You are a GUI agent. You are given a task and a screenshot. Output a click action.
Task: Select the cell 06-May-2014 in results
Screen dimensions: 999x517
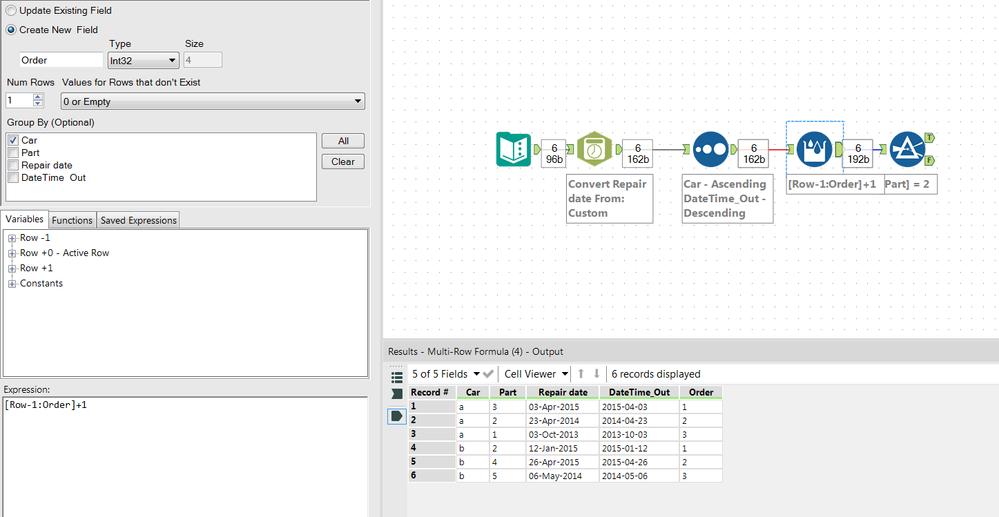click(x=563, y=476)
